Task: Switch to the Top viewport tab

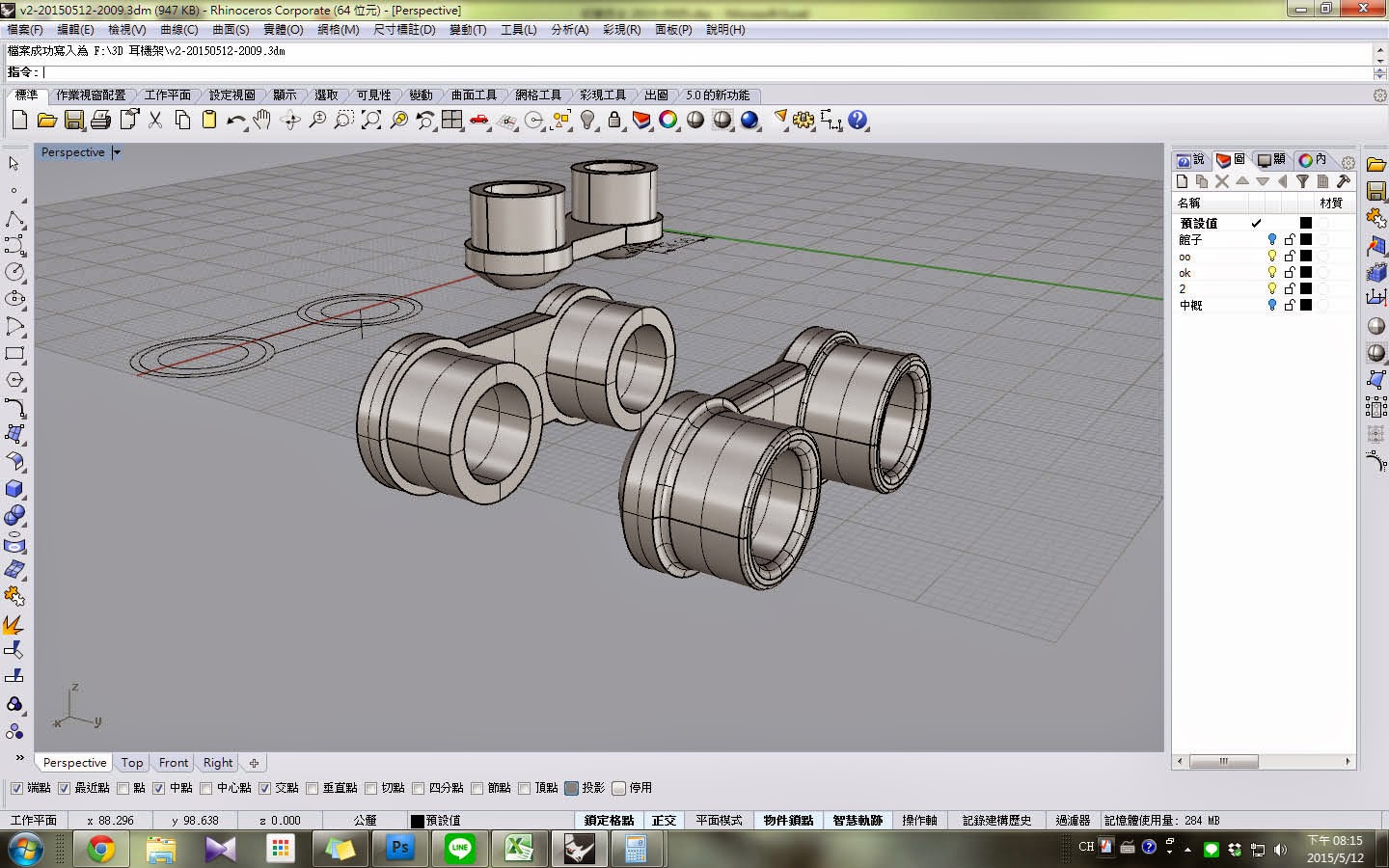Action: pos(132,763)
